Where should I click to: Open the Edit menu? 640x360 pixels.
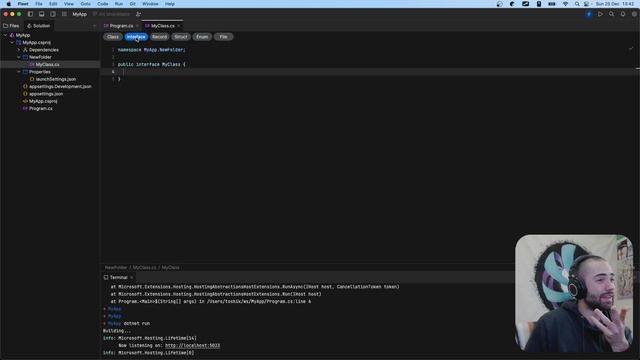coord(53,4)
